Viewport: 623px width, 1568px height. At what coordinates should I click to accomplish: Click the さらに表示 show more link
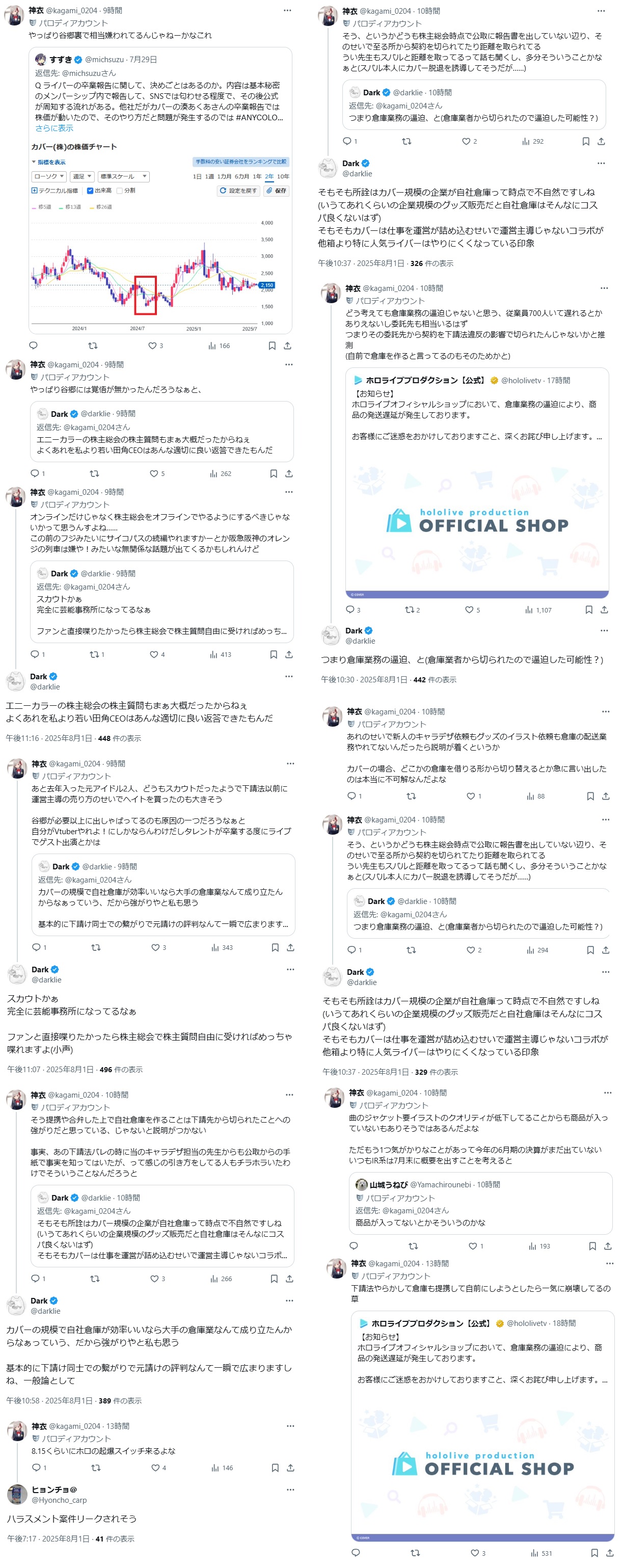54,128
